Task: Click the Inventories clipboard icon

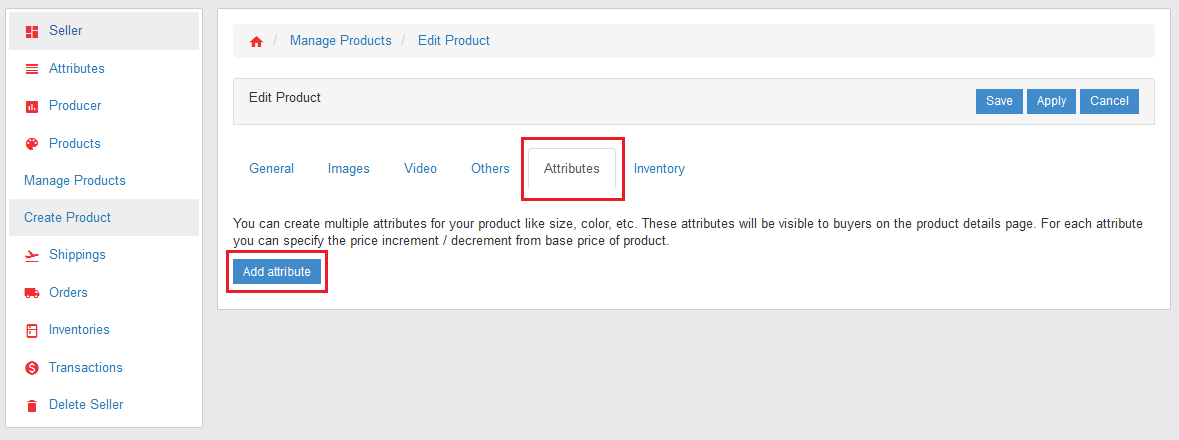Action: tap(31, 330)
